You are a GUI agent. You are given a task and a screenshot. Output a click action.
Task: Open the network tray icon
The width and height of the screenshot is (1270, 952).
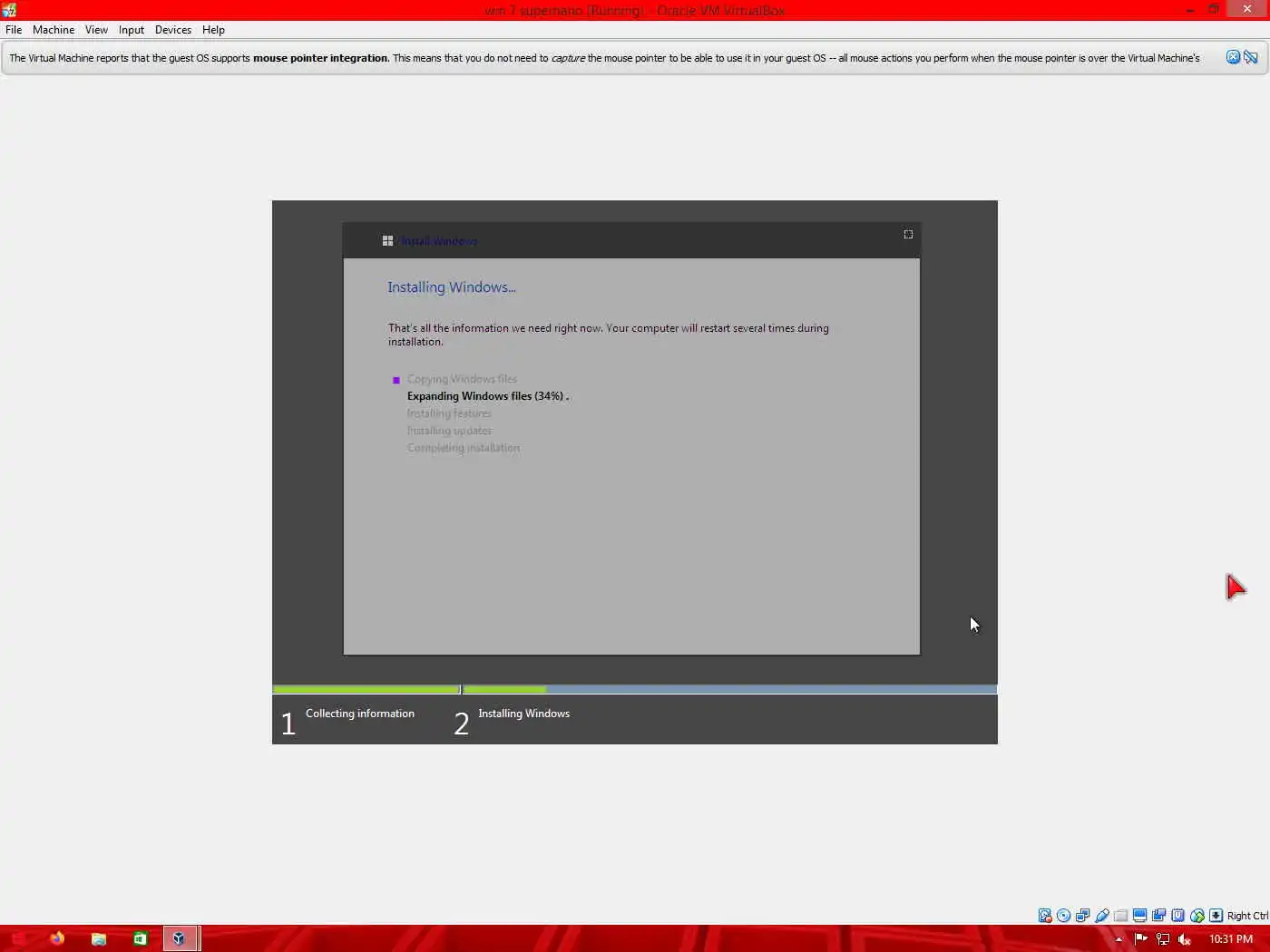tap(1163, 939)
